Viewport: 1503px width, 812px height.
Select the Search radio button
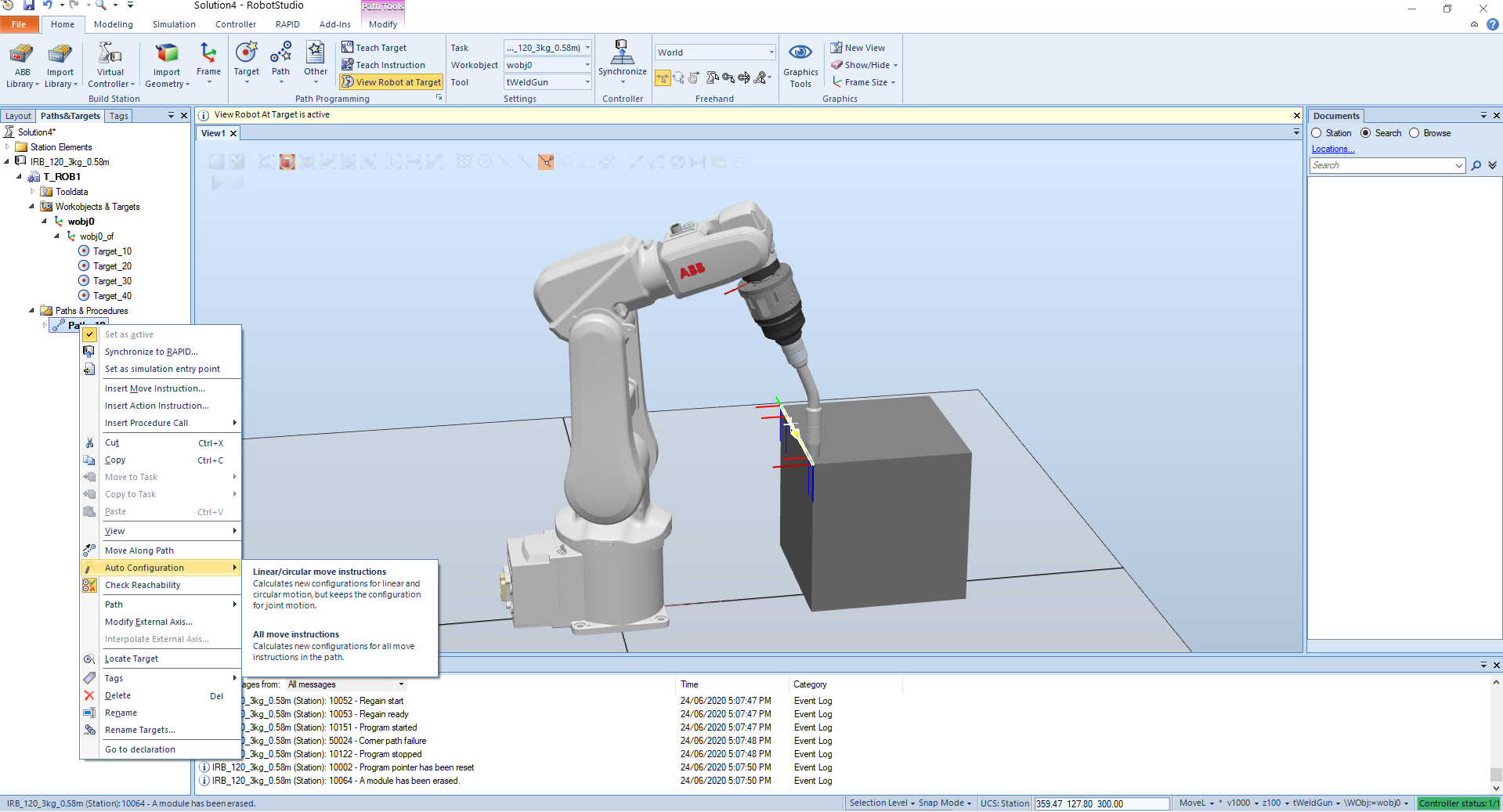pyautogui.click(x=1366, y=133)
